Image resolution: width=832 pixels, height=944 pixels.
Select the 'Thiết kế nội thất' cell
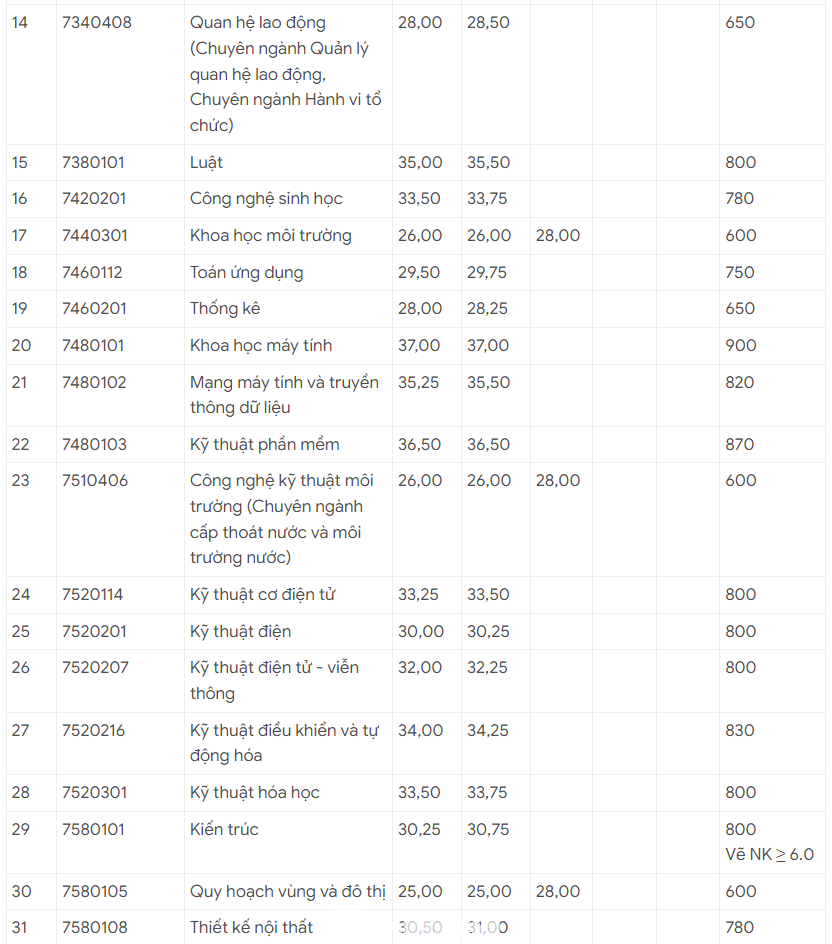[x=251, y=927]
